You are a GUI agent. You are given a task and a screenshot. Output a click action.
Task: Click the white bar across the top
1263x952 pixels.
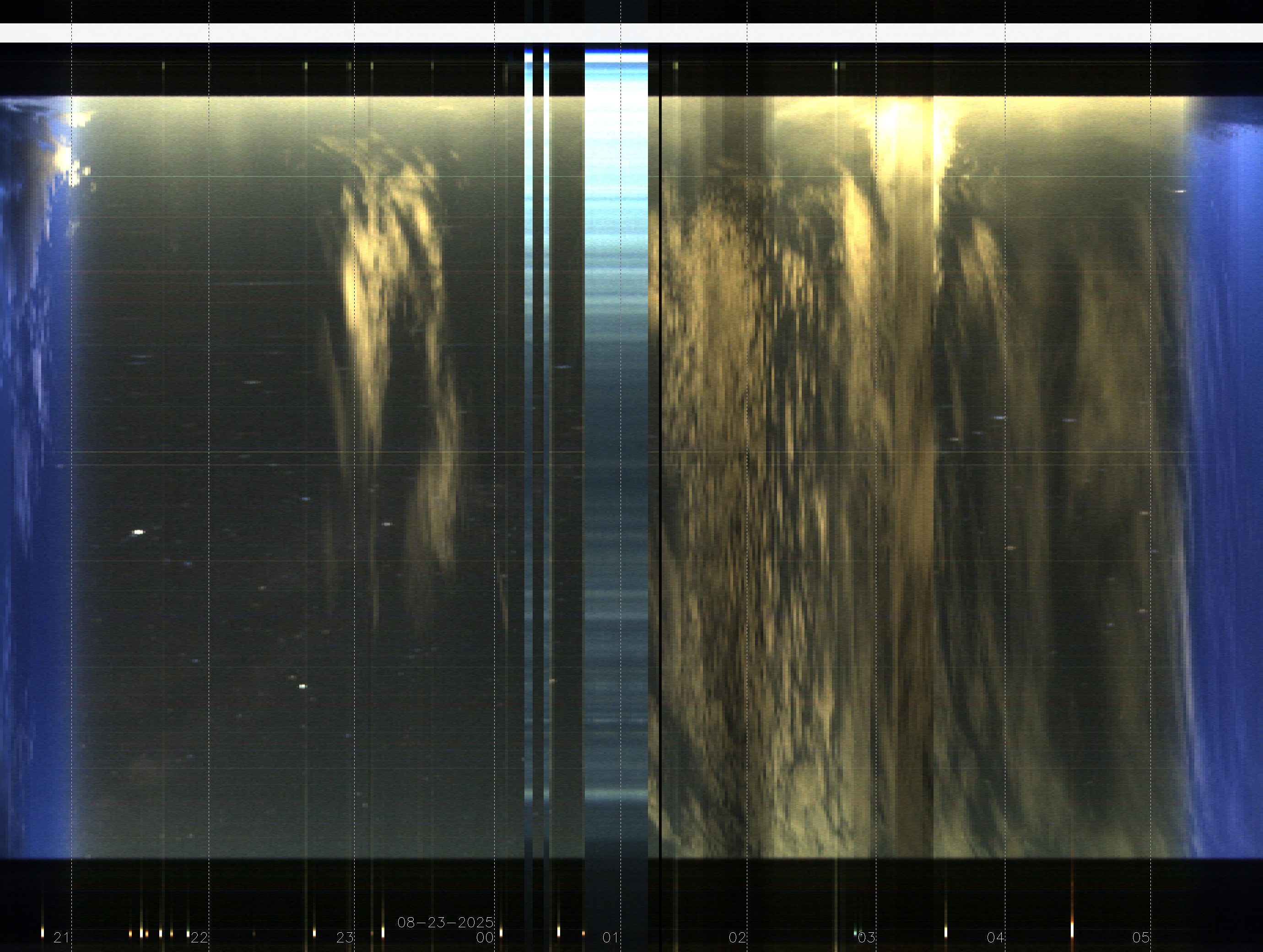pyautogui.click(x=631, y=32)
